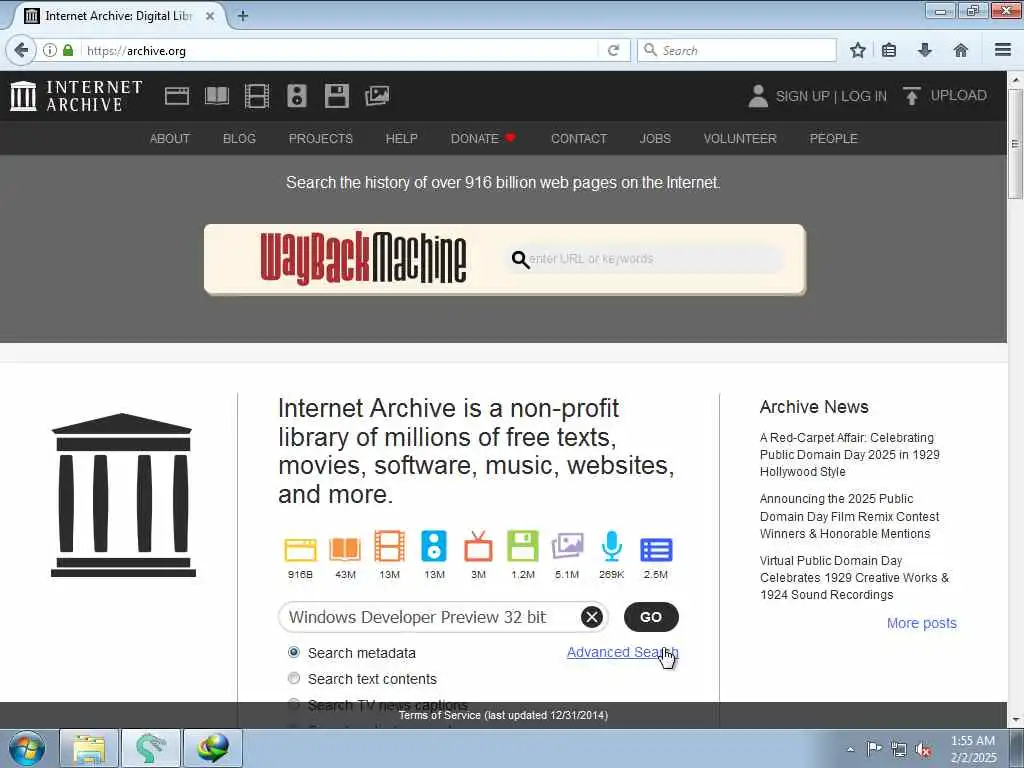Open the blue audio speaker icon labeled 13M

pos(434,547)
